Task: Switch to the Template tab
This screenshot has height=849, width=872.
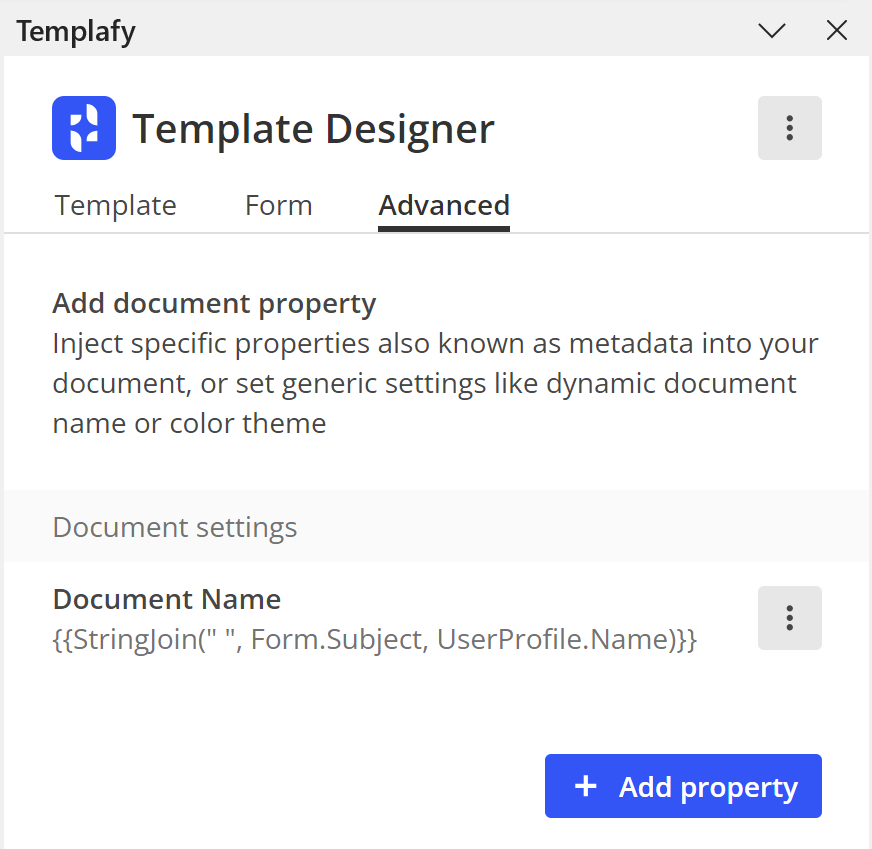Action: (x=116, y=206)
